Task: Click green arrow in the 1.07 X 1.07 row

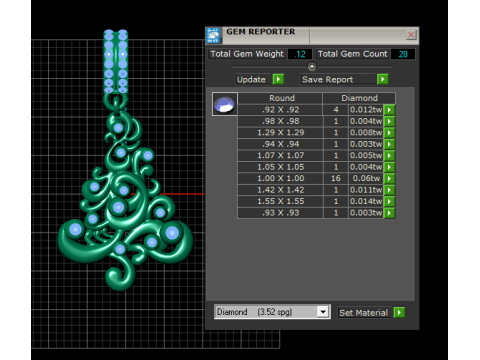Action: [389, 155]
